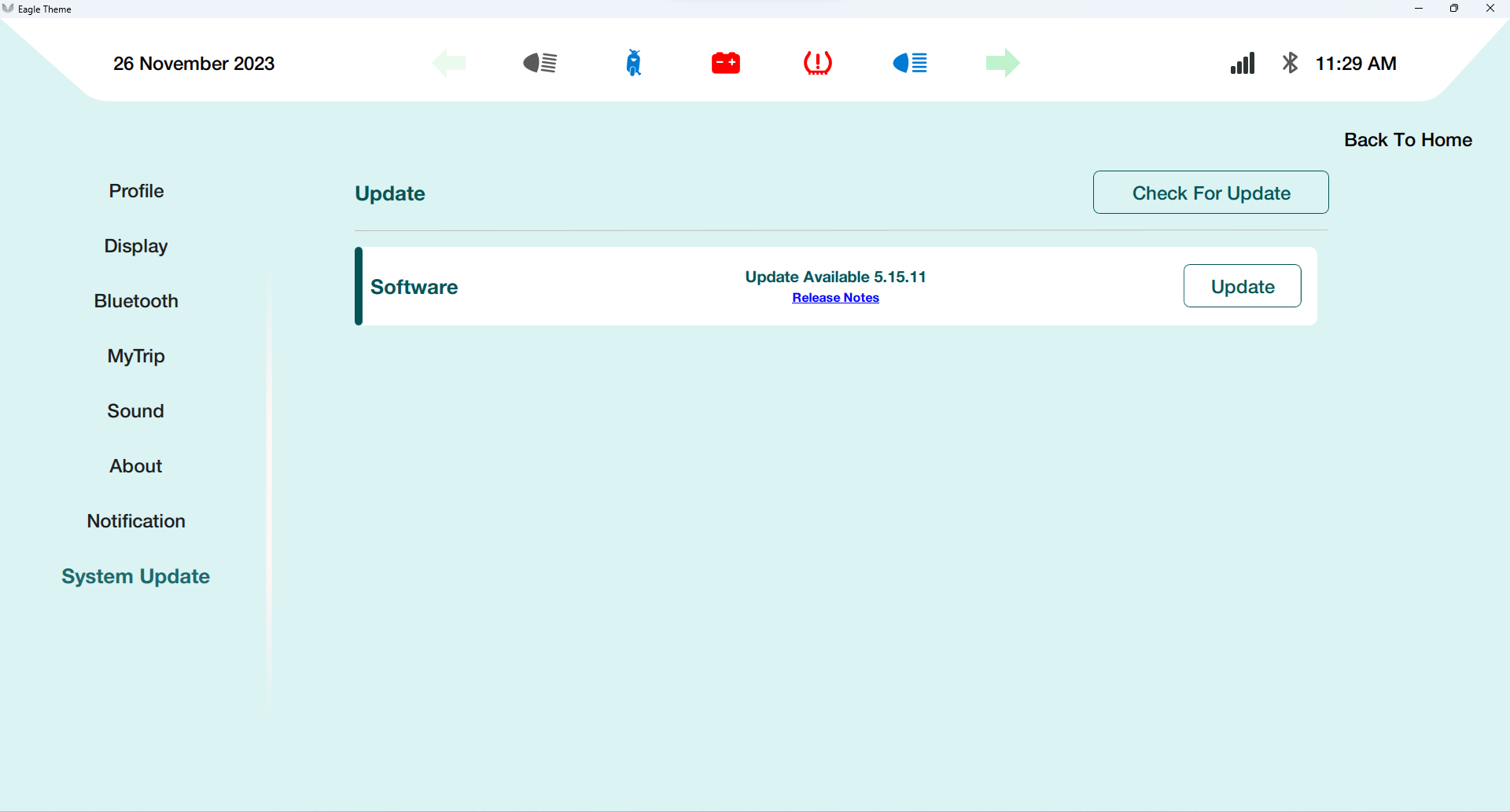This screenshot has width=1510, height=812.
Task: Open Sound settings from the sidebar
Action: 136,411
